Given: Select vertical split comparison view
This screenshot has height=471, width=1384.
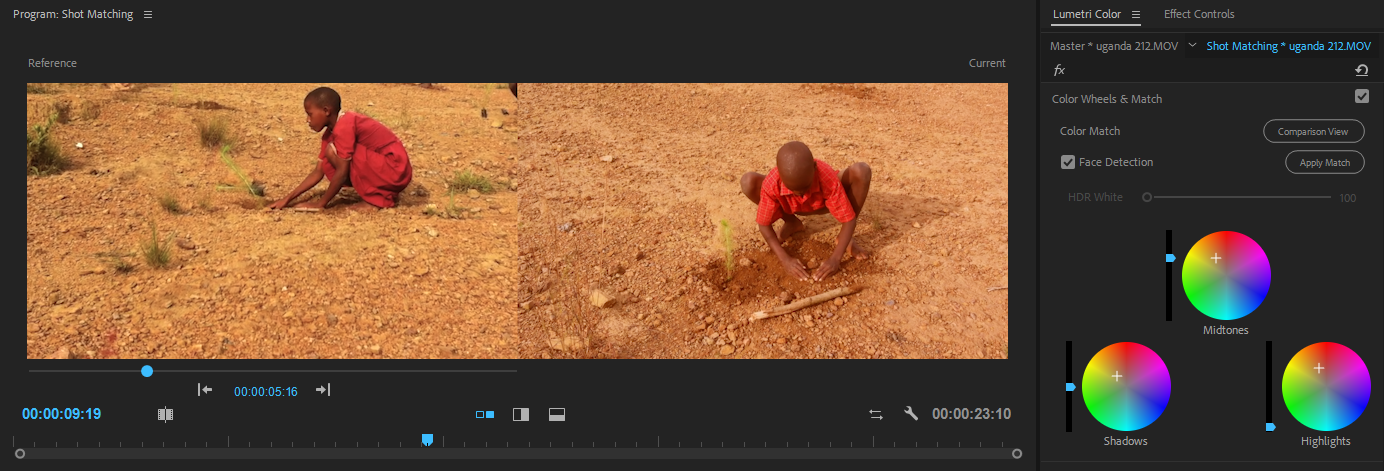Looking at the screenshot, I should (521, 414).
